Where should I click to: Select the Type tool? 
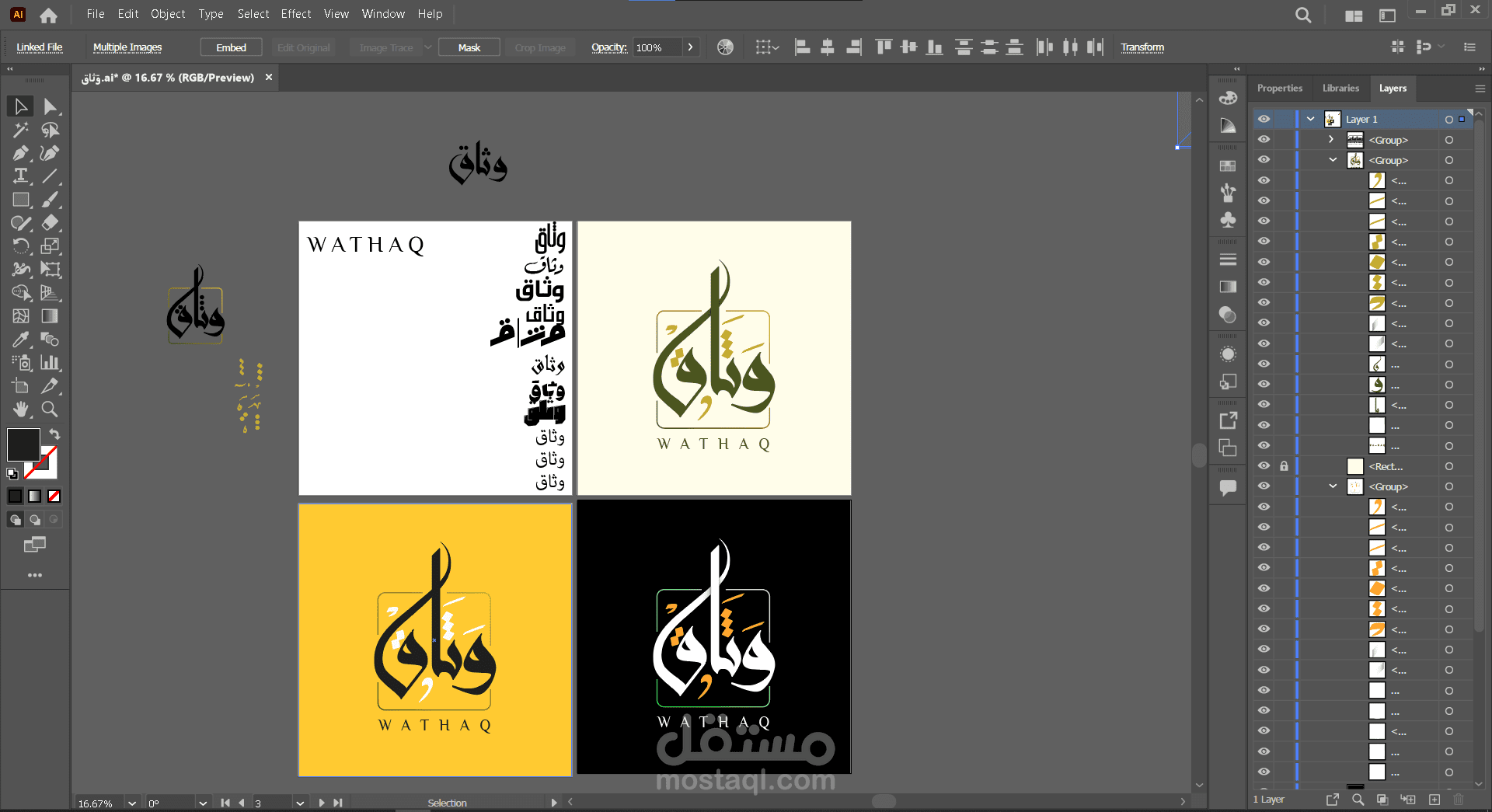click(x=20, y=176)
